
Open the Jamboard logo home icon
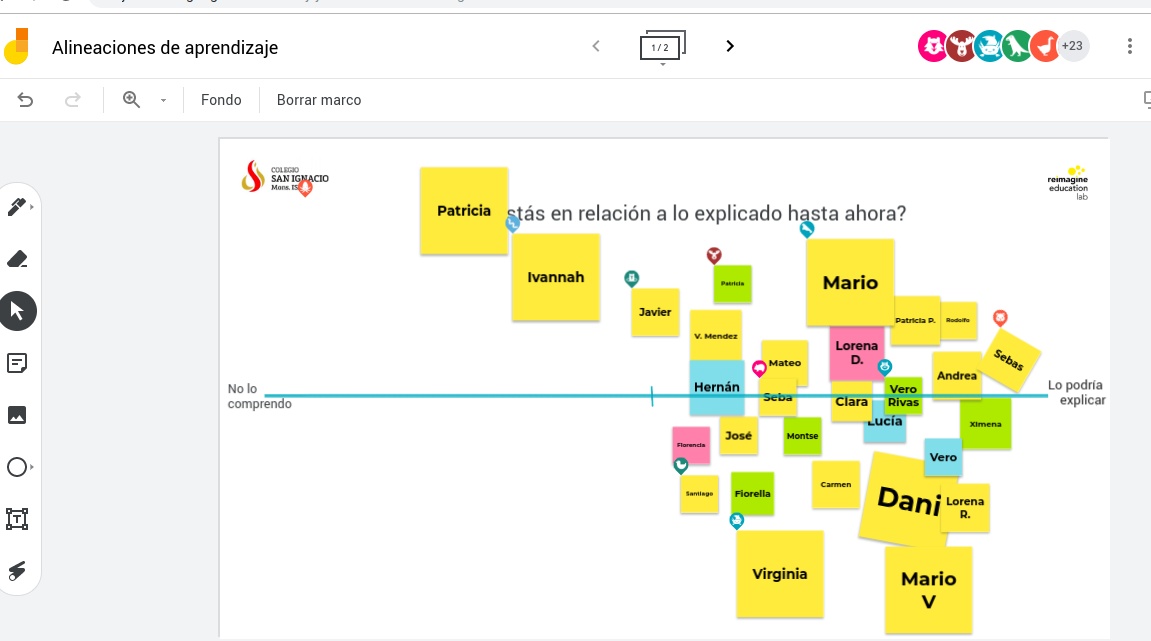16,46
